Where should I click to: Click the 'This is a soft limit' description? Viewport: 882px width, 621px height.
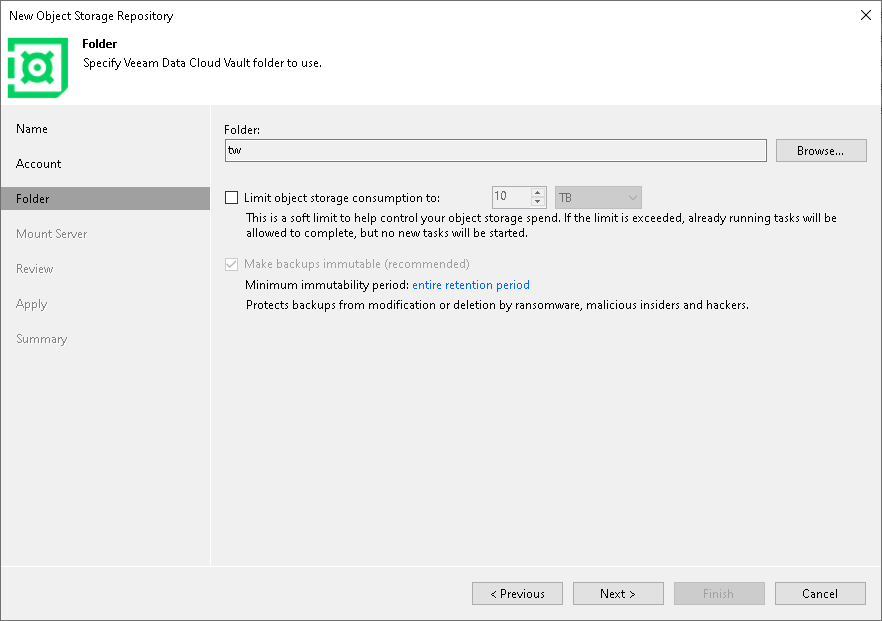coord(541,225)
